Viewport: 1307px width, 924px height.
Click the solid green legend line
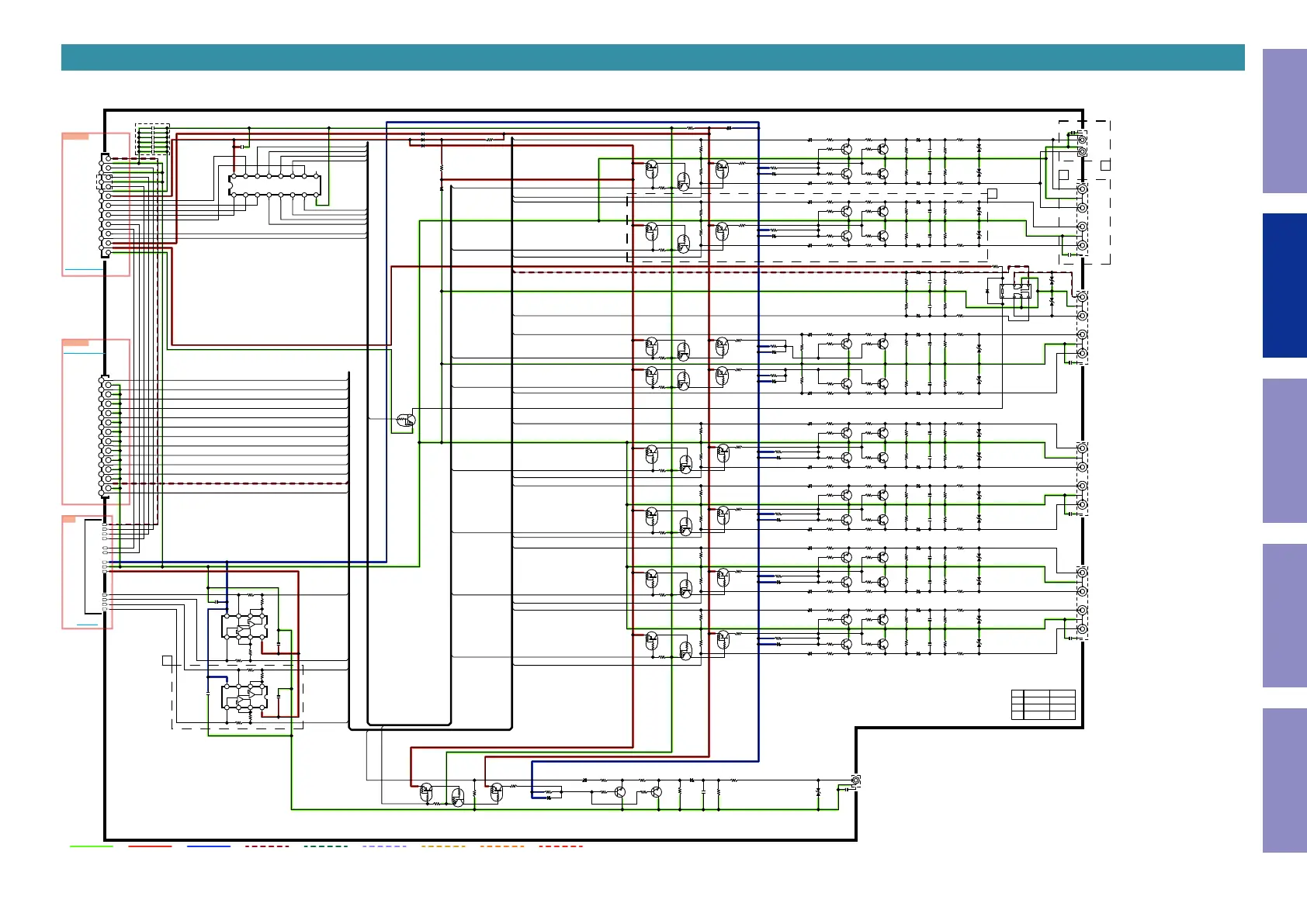[91, 846]
